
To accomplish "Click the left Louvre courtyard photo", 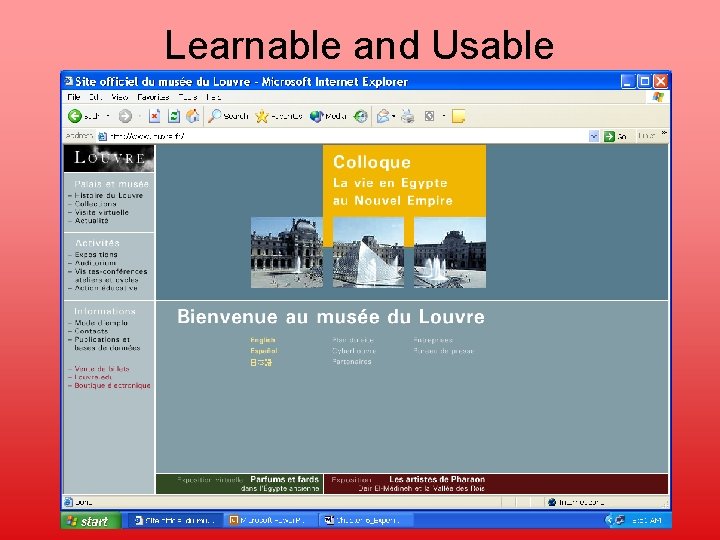I will 287,253.
